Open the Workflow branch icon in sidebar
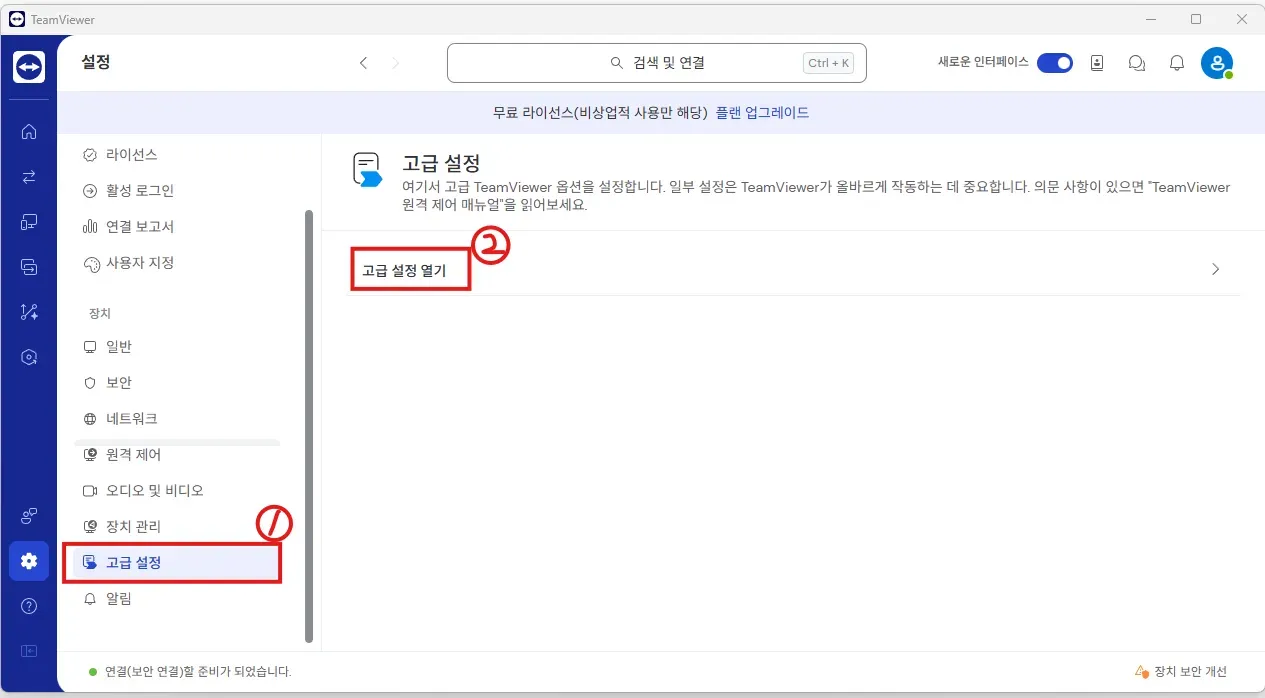Viewport: 1265px width, 698px height. tap(29, 312)
